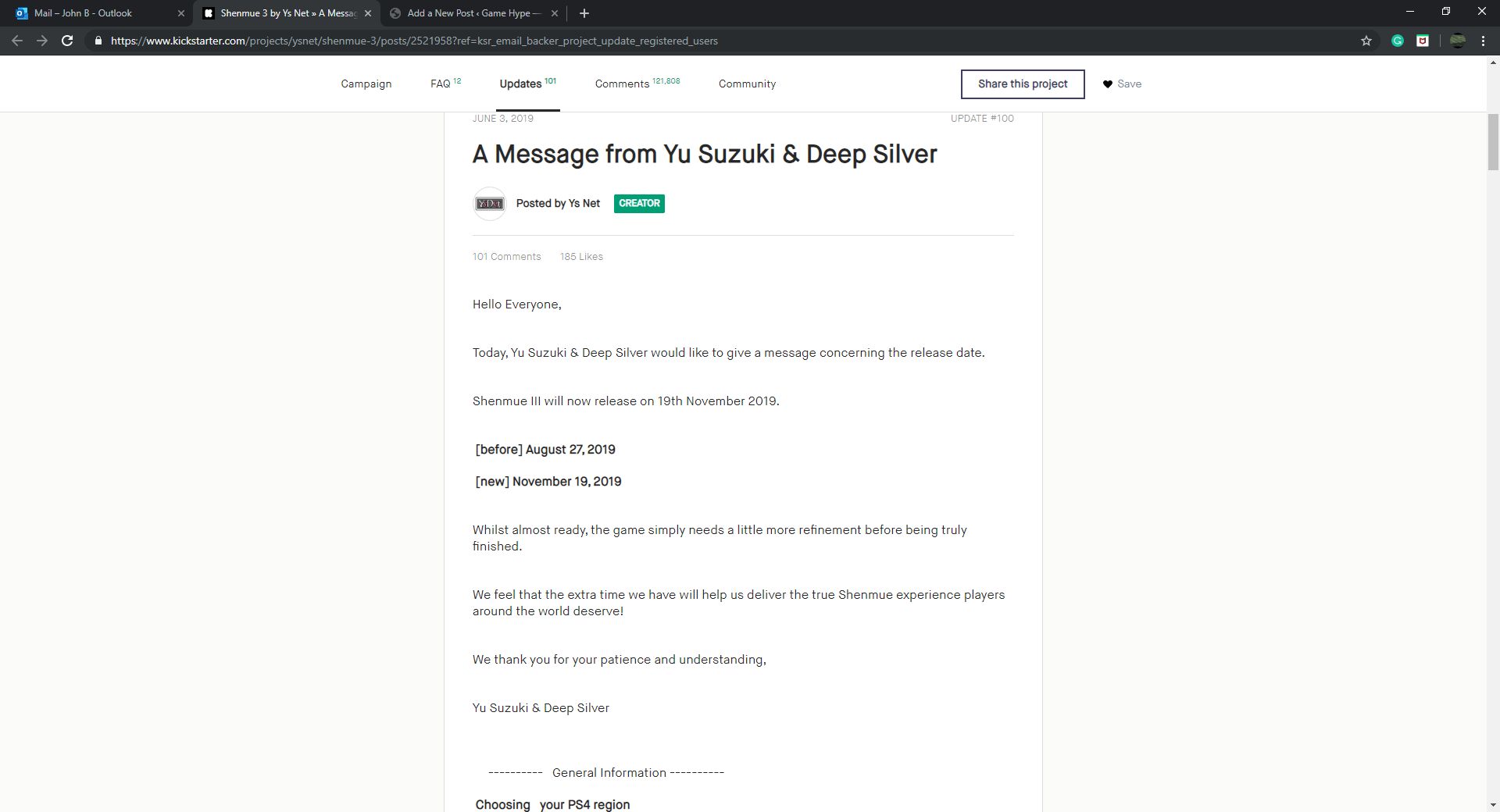Click 'Choosing your PS4 region' heading
1500x812 pixels.
coord(552,804)
